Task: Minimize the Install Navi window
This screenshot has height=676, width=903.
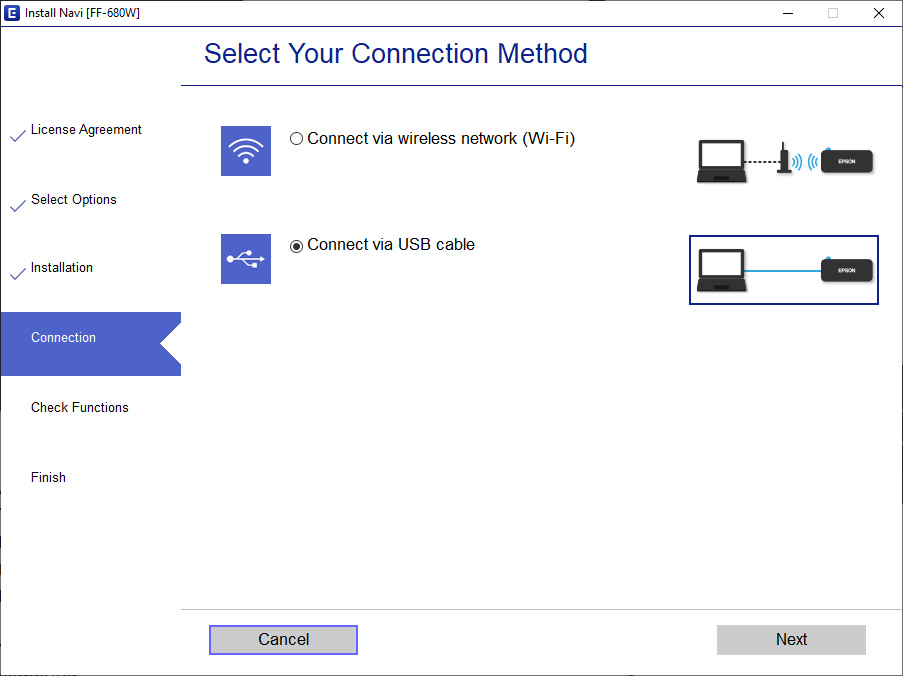Action: (788, 13)
